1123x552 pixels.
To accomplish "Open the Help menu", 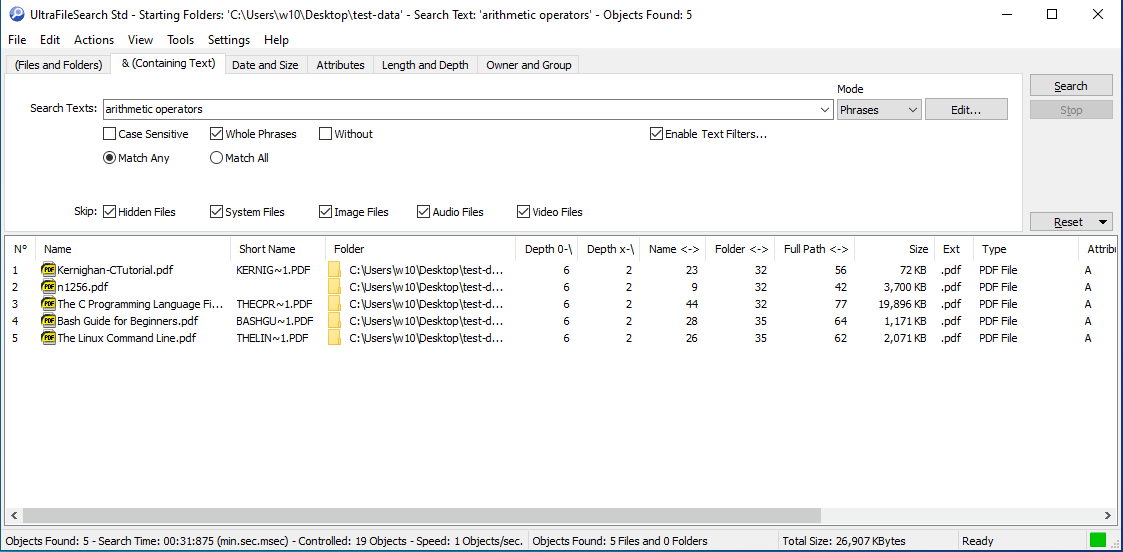I will pyautogui.click(x=276, y=40).
